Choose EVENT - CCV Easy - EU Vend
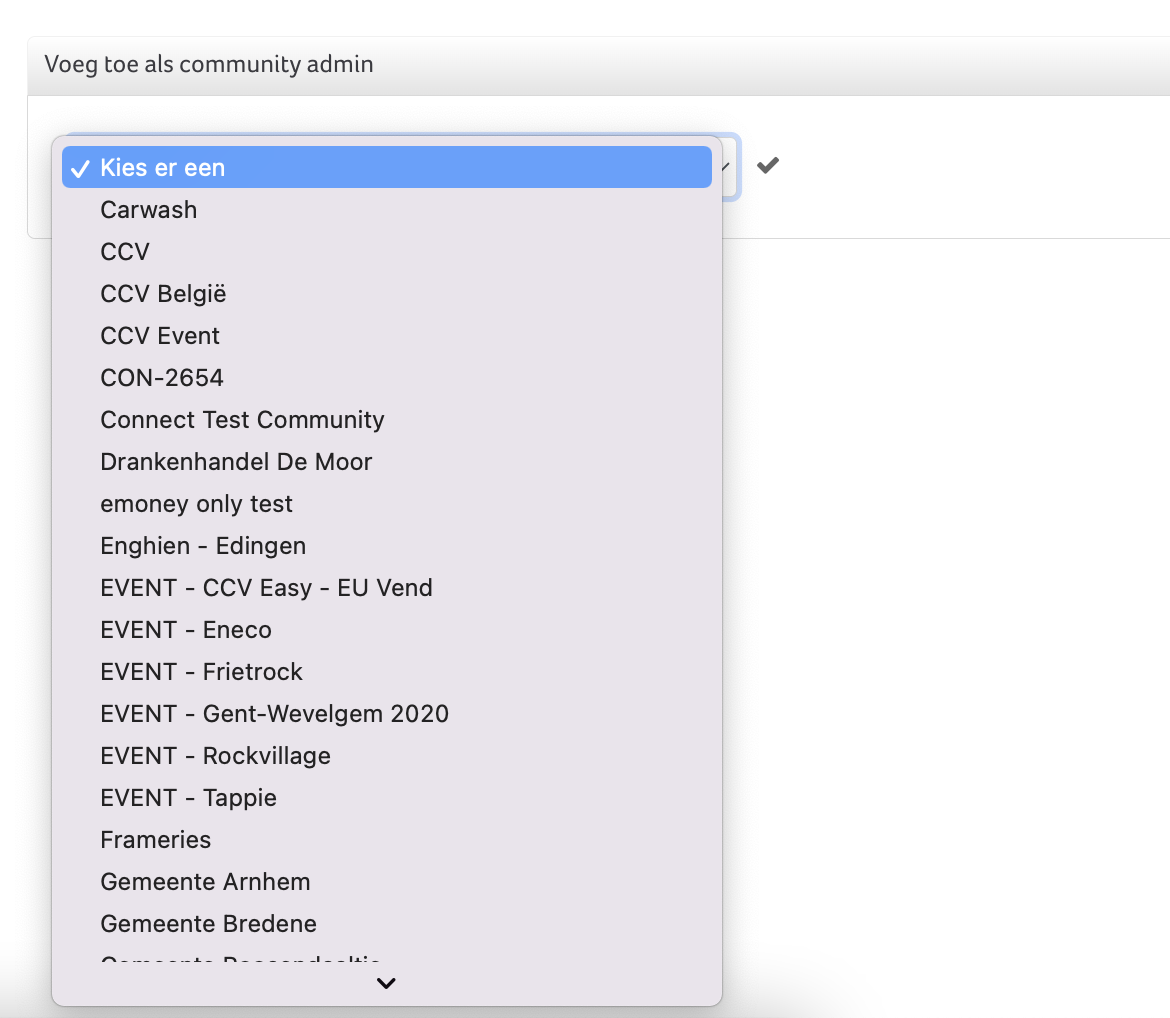This screenshot has height=1018, width=1170. coord(387,587)
